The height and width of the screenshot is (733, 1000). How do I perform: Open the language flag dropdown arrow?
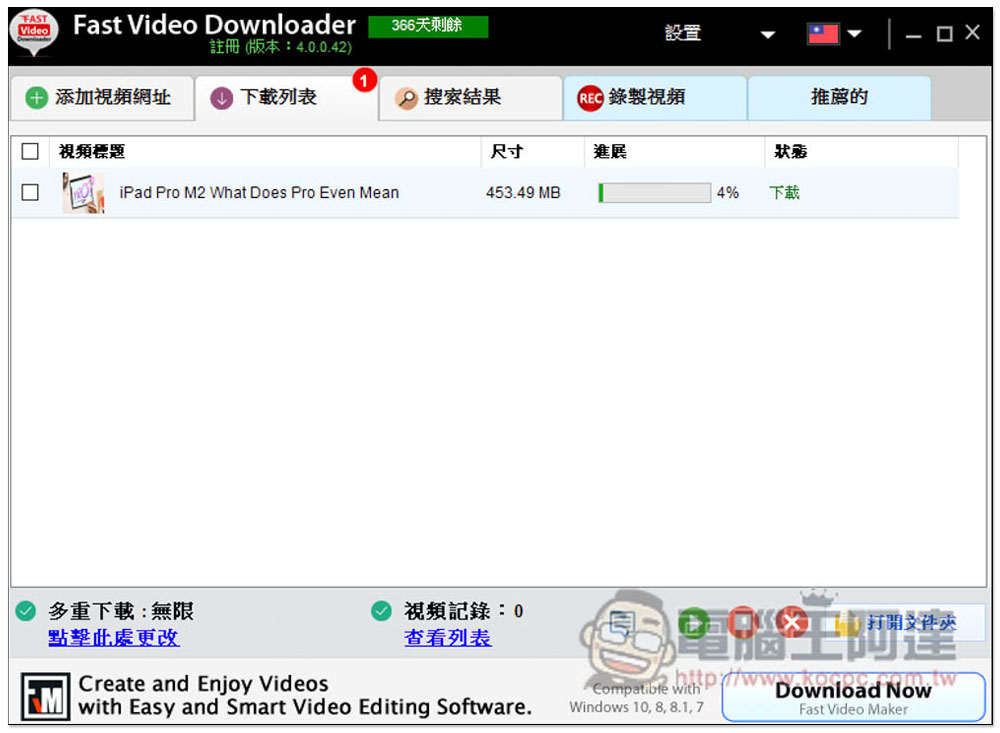point(855,34)
